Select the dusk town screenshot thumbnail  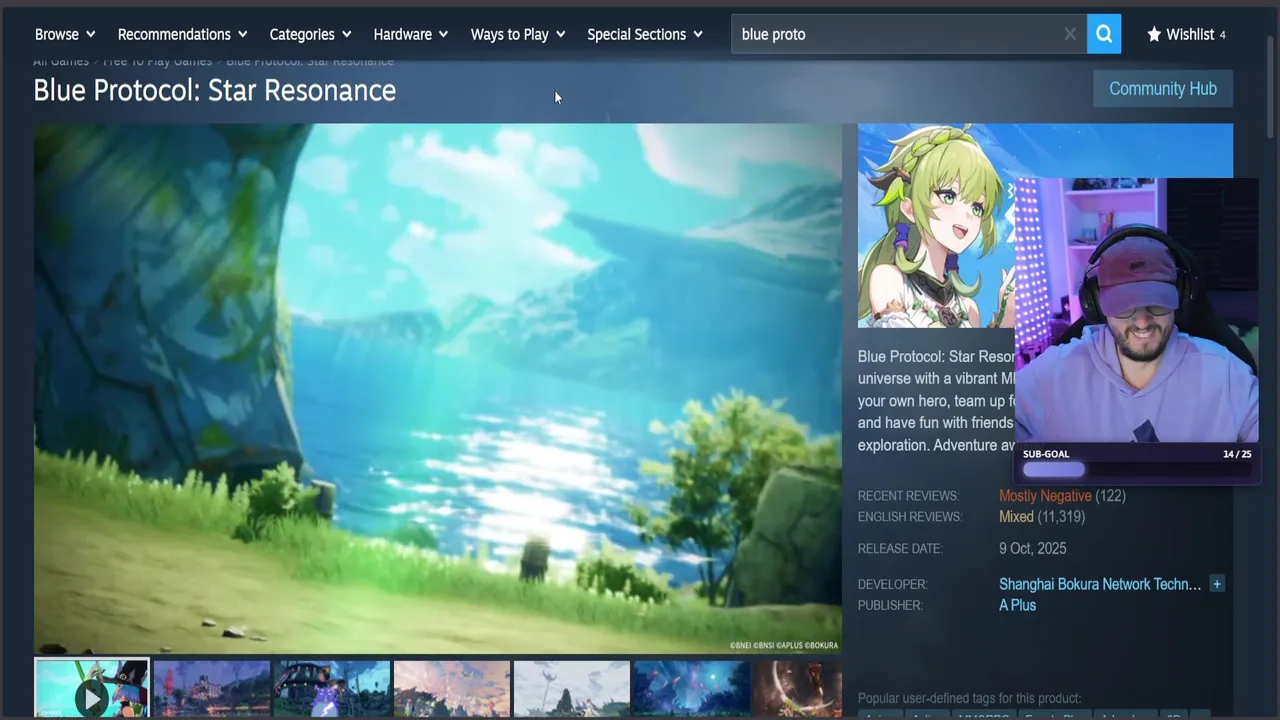(212, 688)
